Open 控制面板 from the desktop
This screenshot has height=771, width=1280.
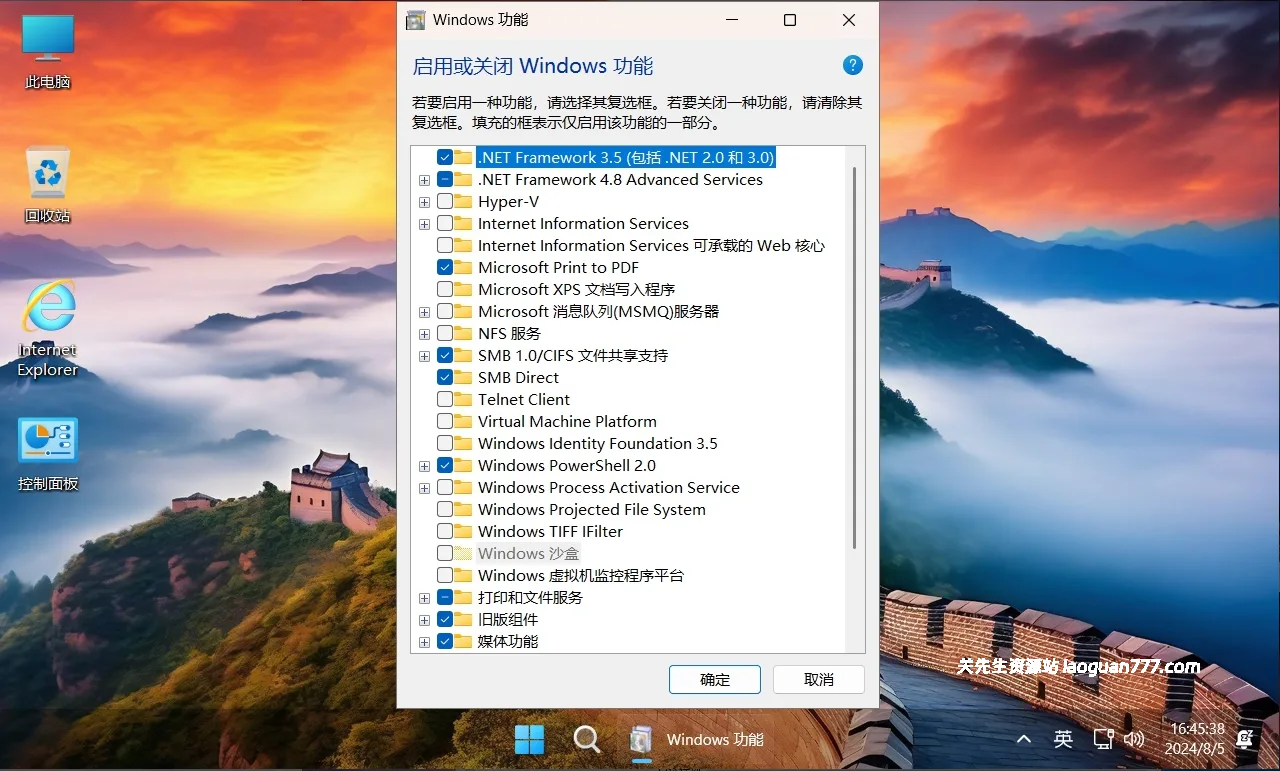point(46,440)
